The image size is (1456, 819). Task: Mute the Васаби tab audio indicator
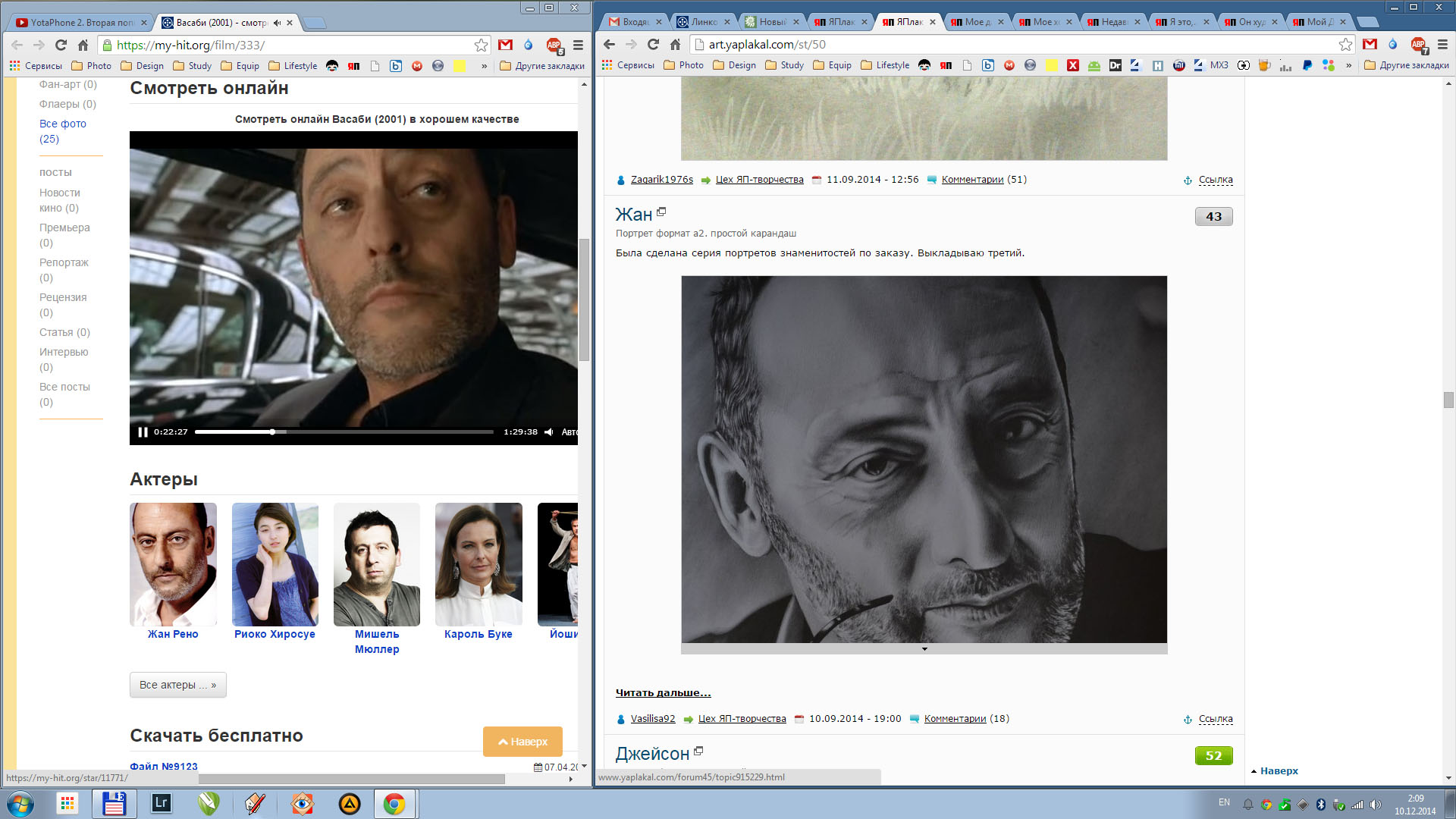(277, 23)
